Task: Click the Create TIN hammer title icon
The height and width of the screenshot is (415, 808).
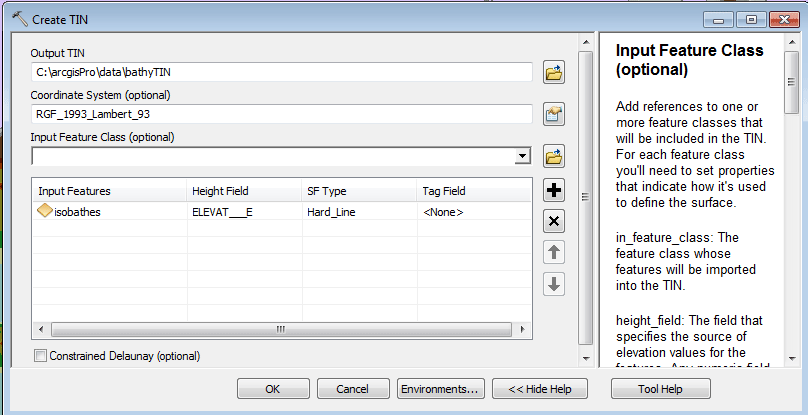Action: (18, 18)
